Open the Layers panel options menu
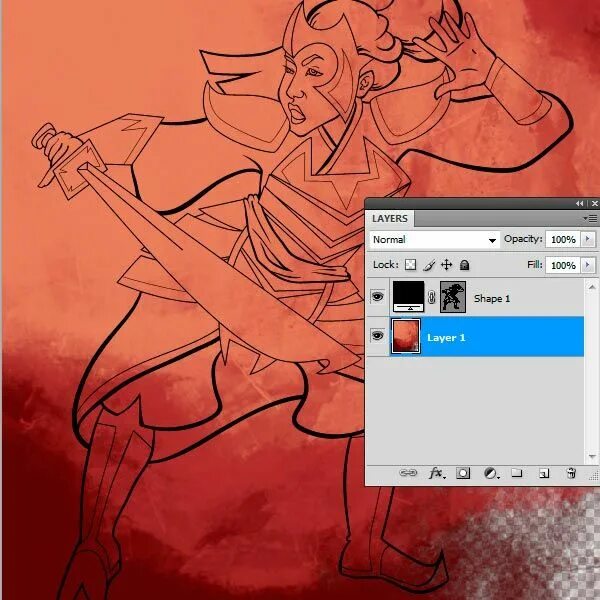The width and height of the screenshot is (600, 600). pyautogui.click(x=590, y=218)
